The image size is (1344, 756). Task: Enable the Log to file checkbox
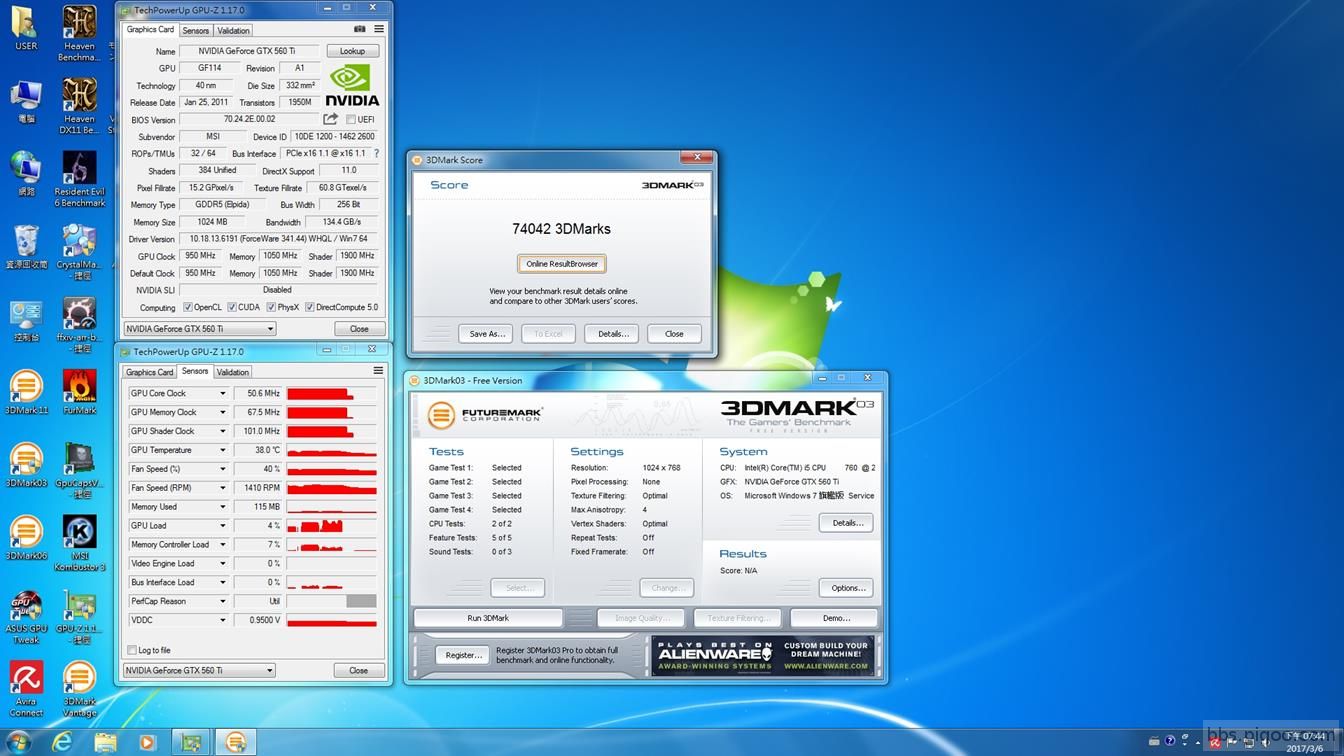(132, 650)
